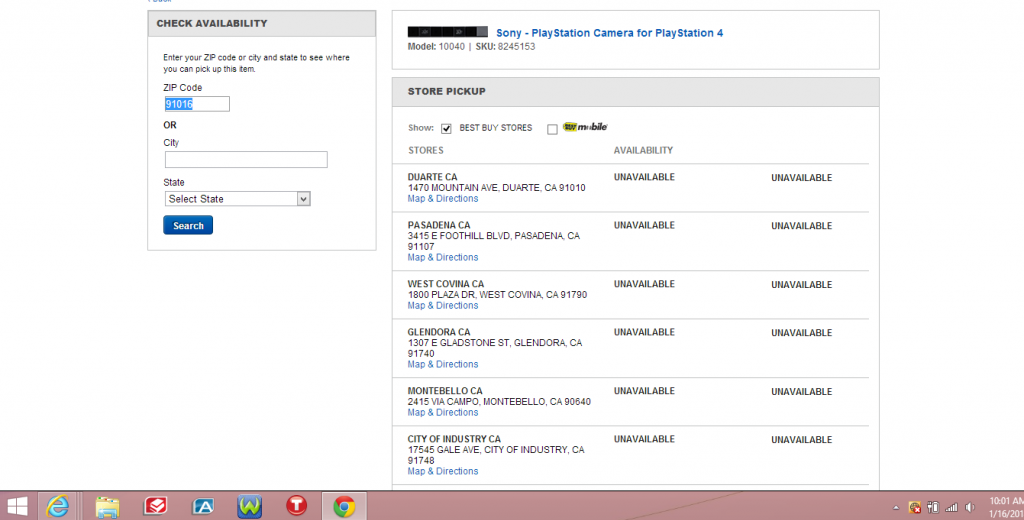Show hidden system tray icons
The width and height of the screenshot is (1024, 520).
[x=896, y=508]
